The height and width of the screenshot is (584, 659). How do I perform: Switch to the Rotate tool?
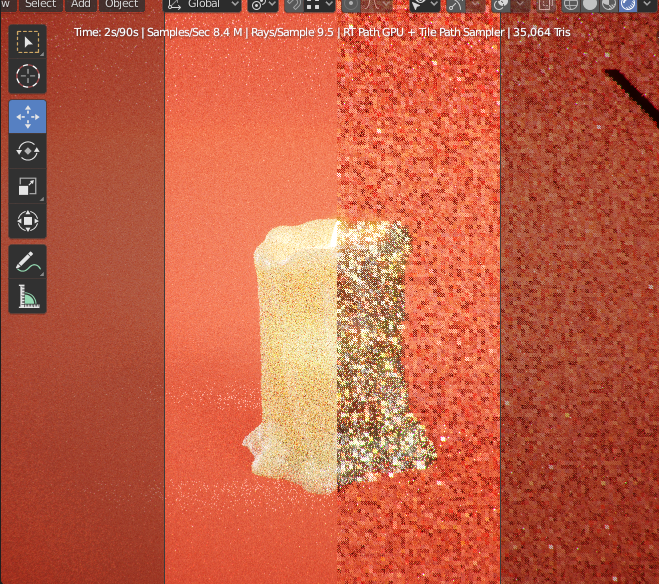click(27, 151)
